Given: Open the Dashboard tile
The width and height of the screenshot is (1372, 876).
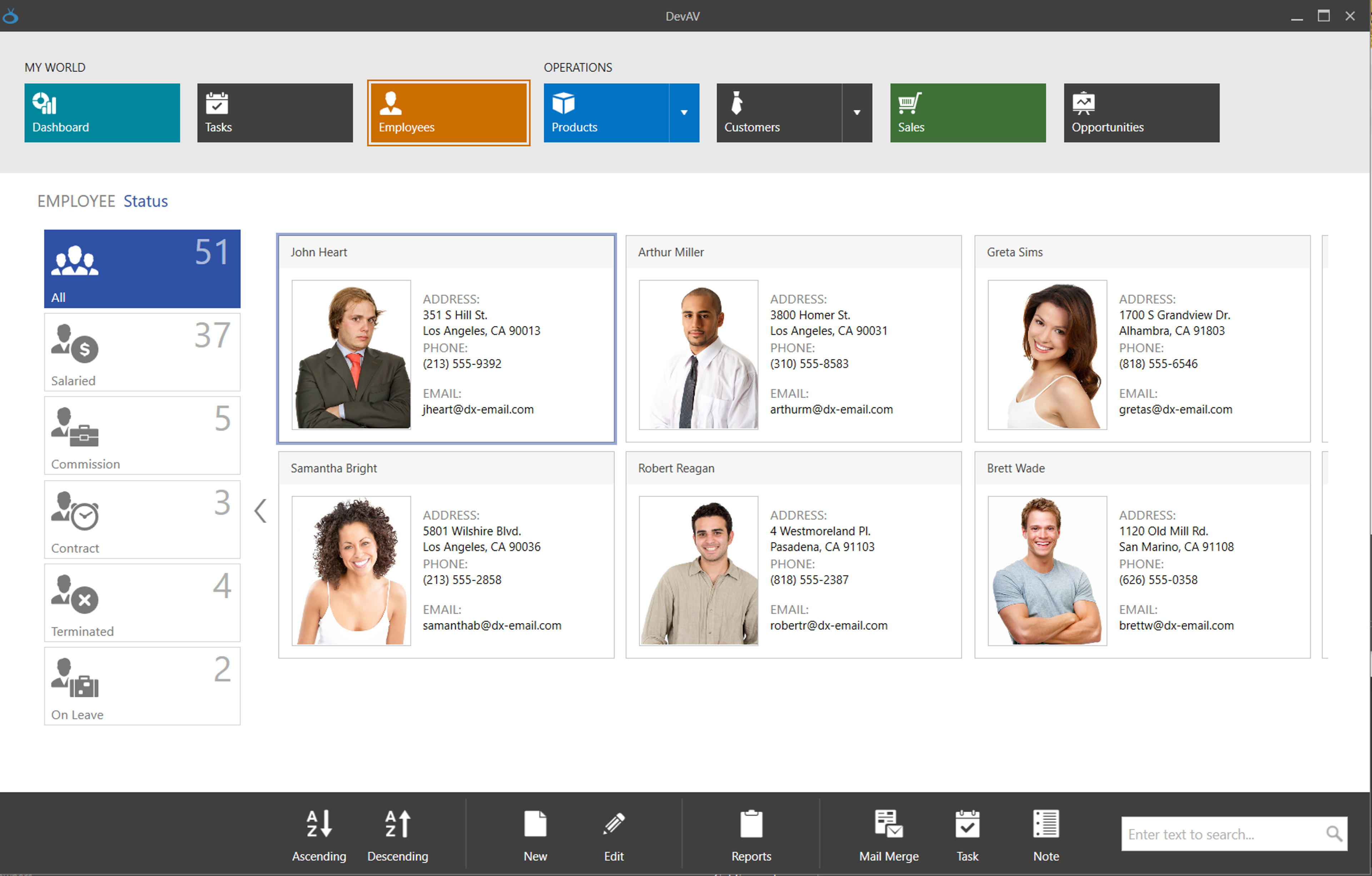Looking at the screenshot, I should [102, 113].
